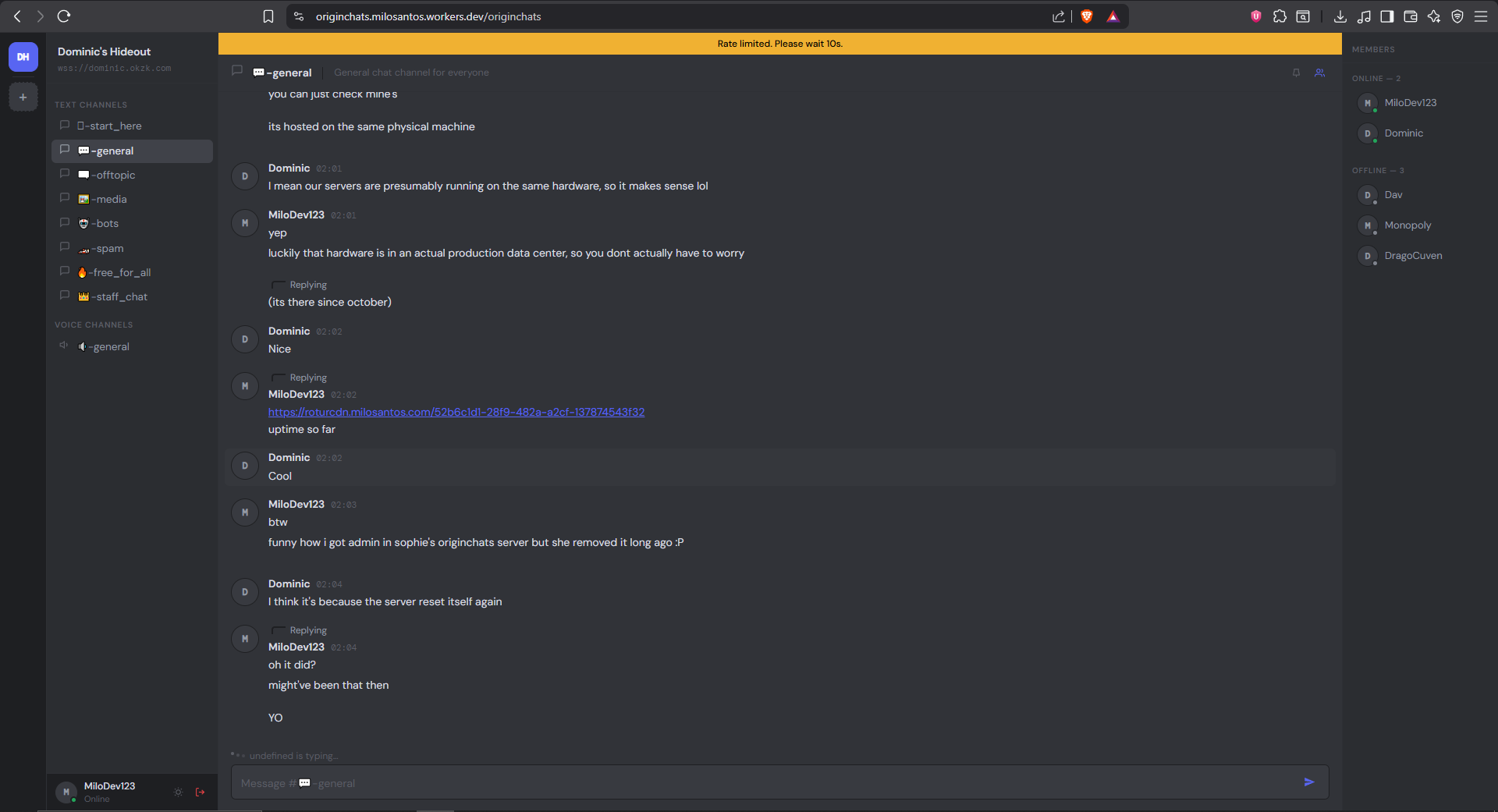The width and height of the screenshot is (1498, 812).
Task: Select the staff_chat channel
Action: (122, 297)
